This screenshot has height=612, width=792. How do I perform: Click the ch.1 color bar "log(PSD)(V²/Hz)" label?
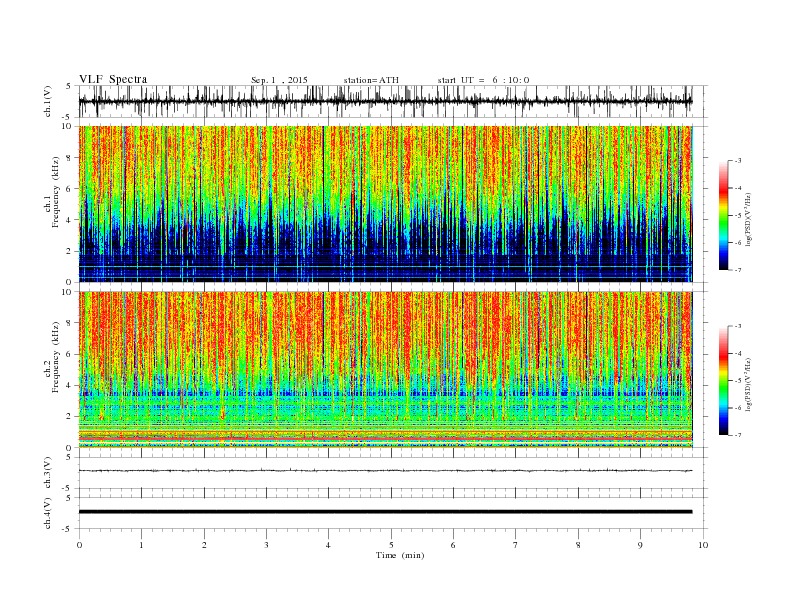(748, 218)
